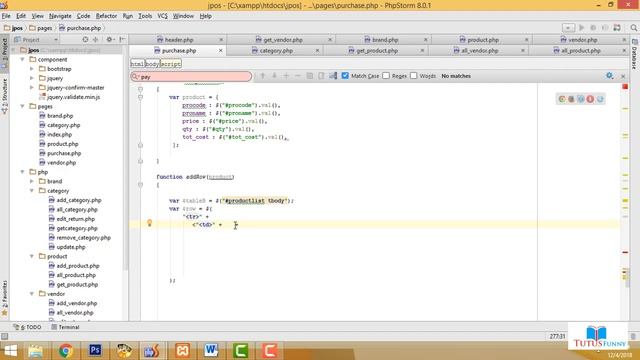
Task: Open the Navigate menu
Action: [x=60, y=16]
